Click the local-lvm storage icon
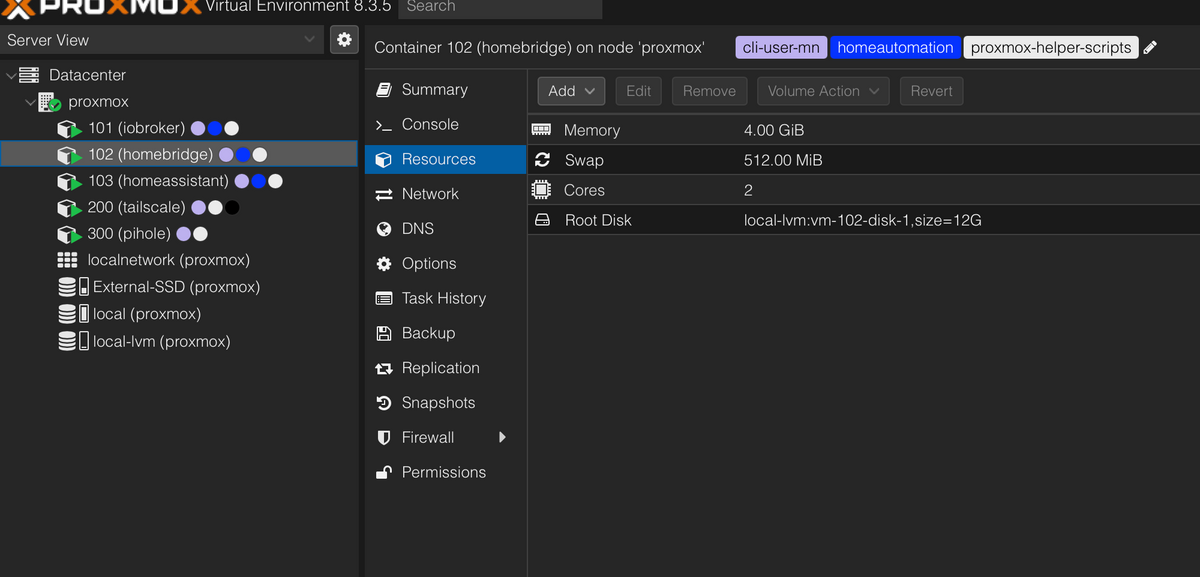The height and width of the screenshot is (577, 1200). 73,341
